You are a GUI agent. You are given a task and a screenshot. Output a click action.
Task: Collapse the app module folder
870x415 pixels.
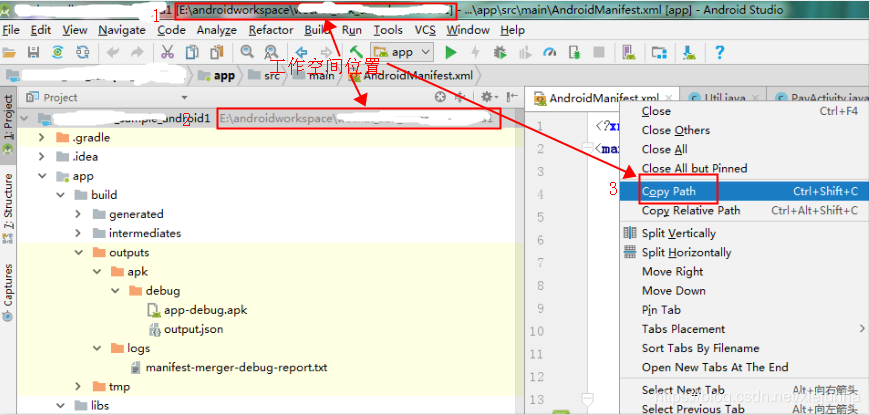(42, 176)
